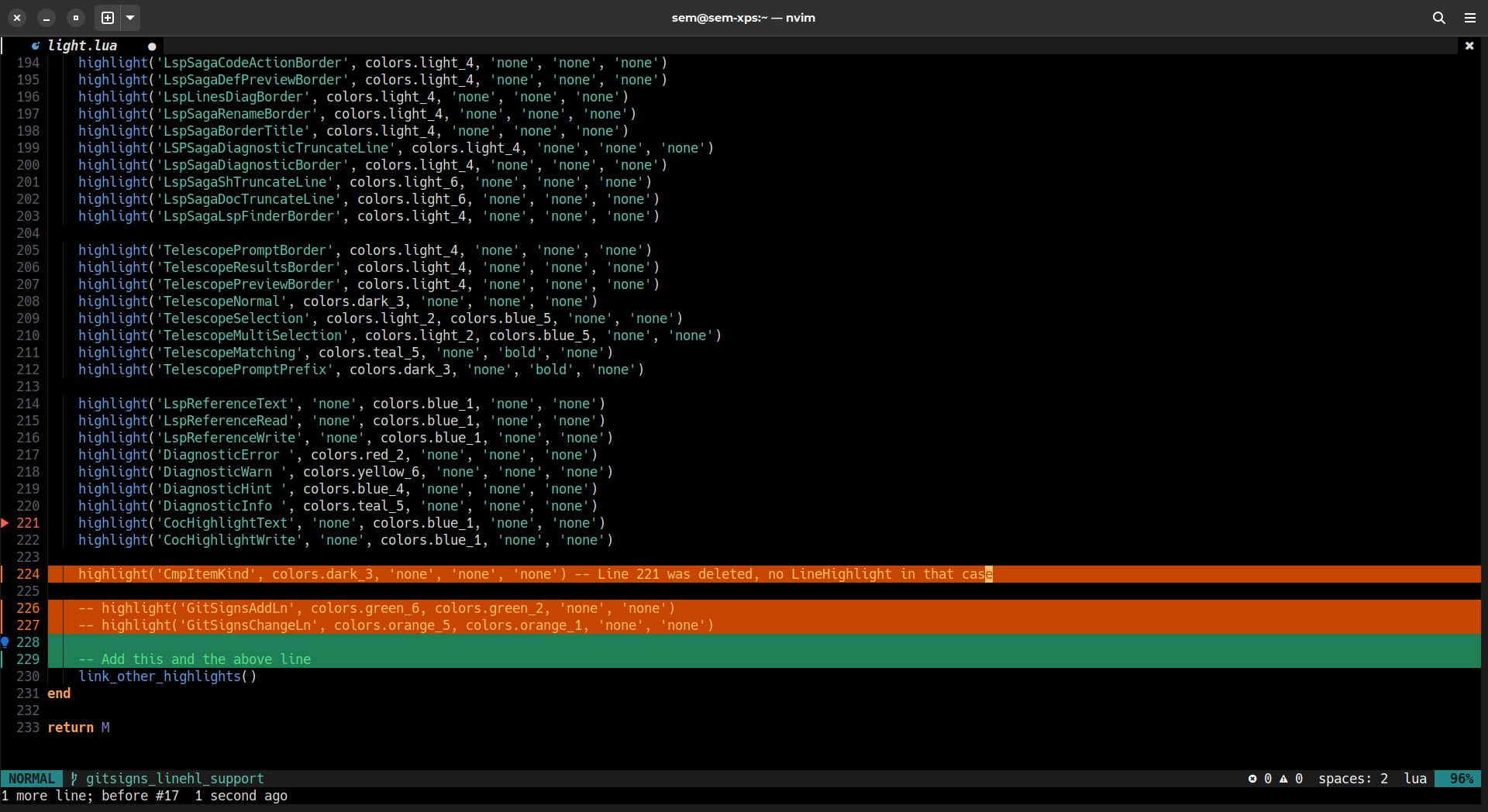The height and width of the screenshot is (812, 1488).
Task: Click the lua filetype indicator
Action: (1415, 779)
